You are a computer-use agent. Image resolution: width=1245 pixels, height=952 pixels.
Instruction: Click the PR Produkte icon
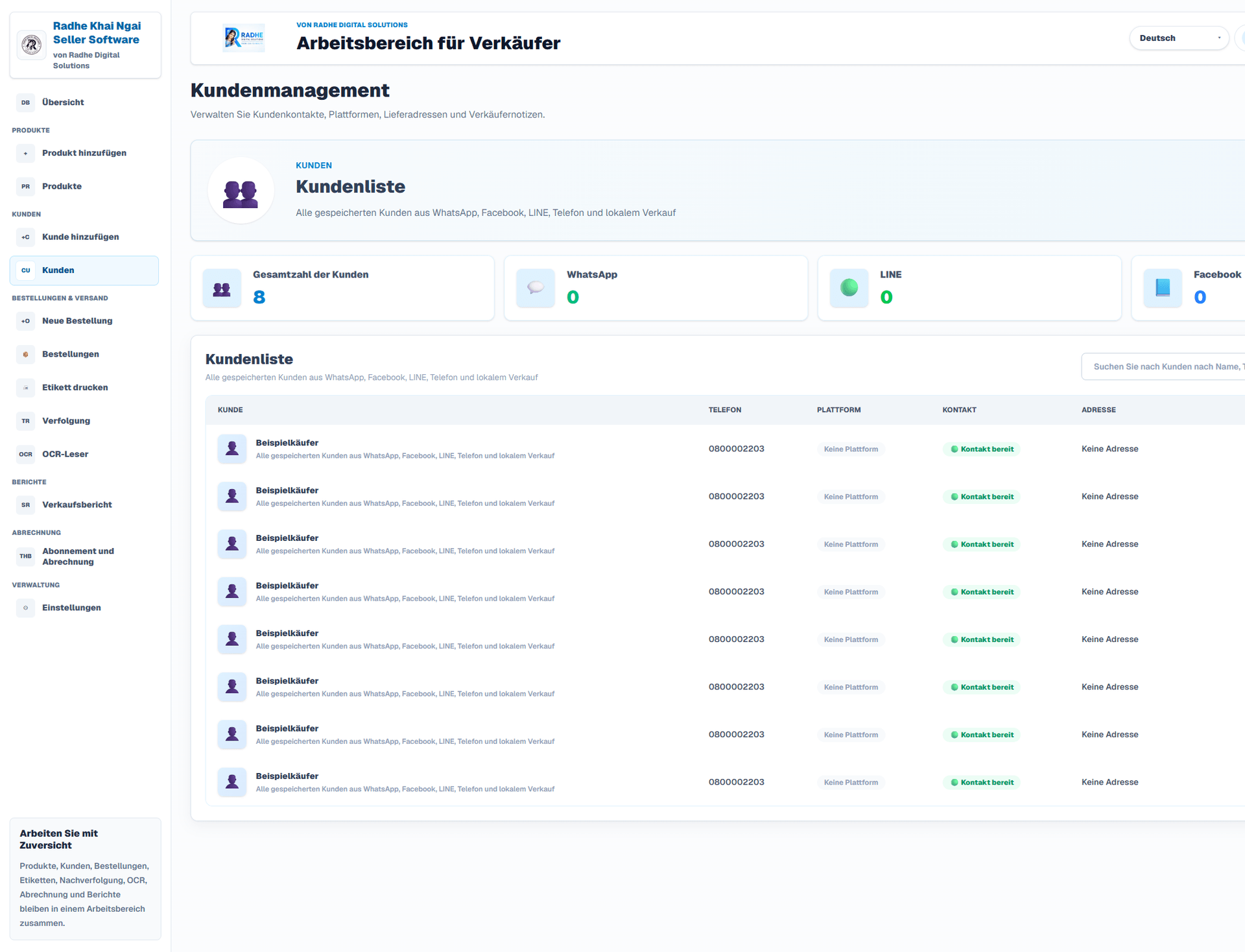25,187
